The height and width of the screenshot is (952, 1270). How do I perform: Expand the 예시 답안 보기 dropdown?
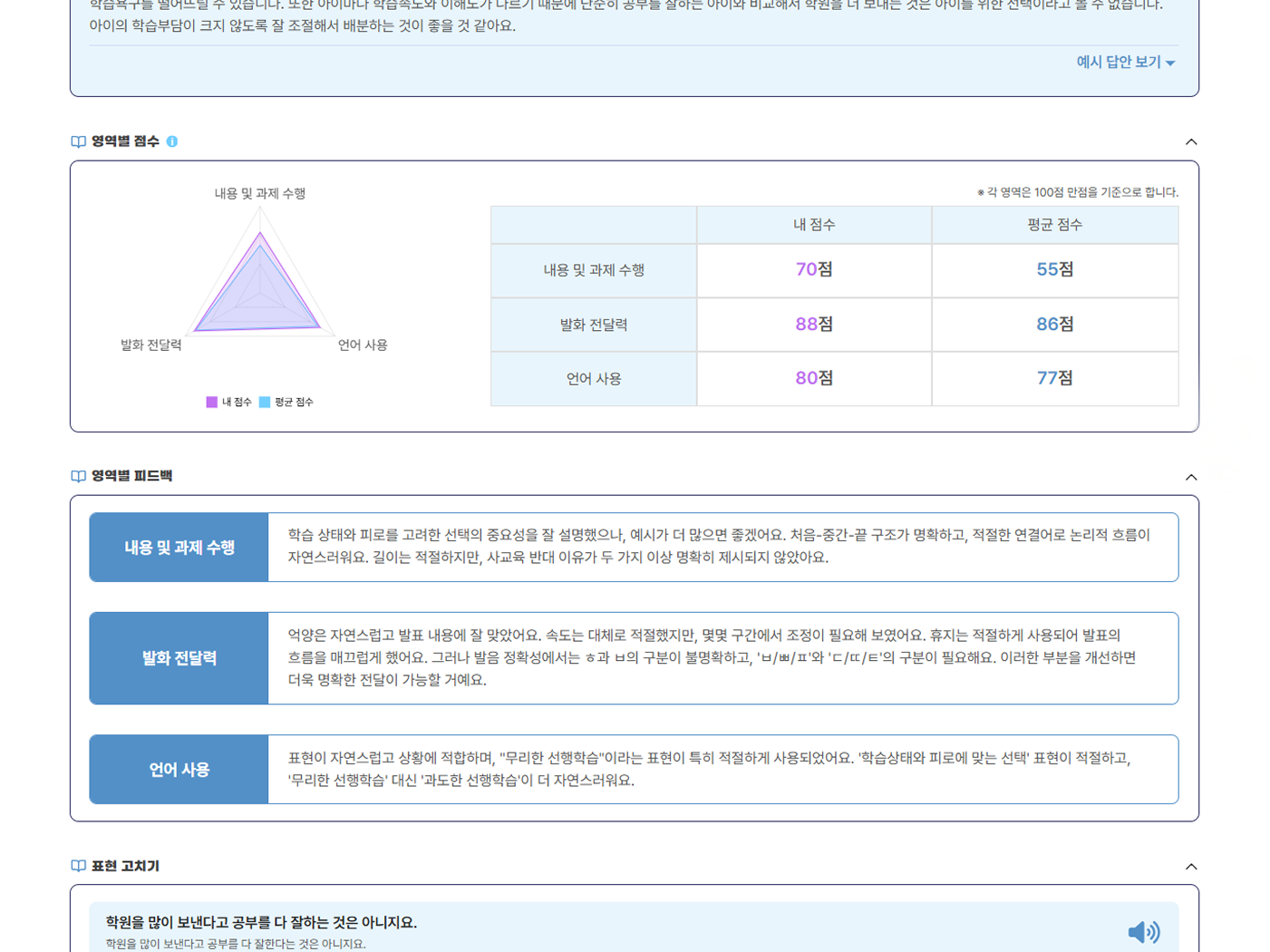tap(1126, 63)
